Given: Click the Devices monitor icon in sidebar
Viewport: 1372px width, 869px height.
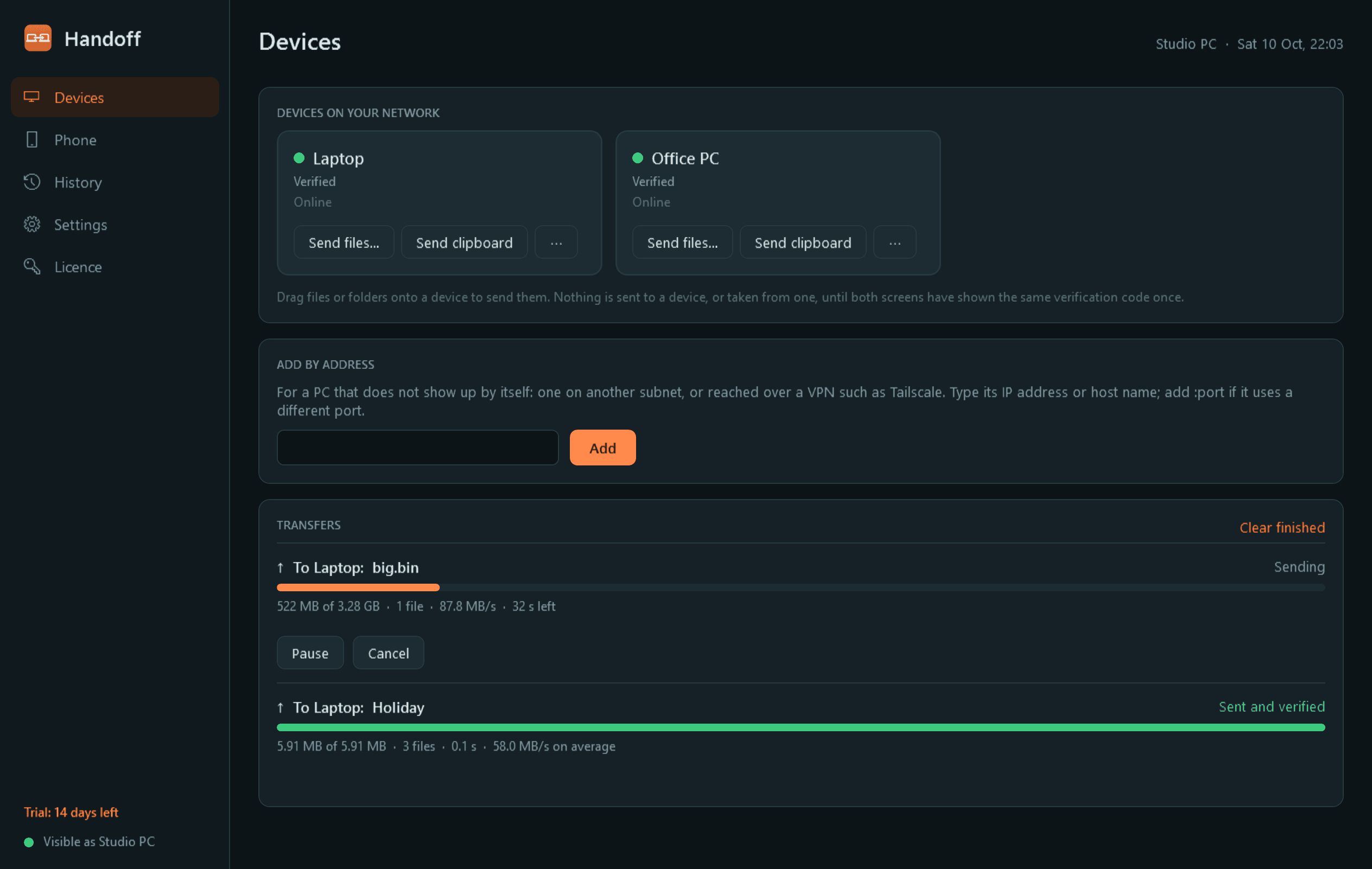Looking at the screenshot, I should tap(32, 97).
